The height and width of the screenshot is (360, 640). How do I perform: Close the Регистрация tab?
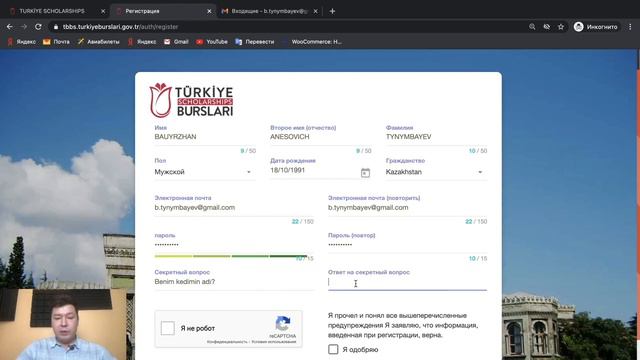pyautogui.click(x=209, y=11)
